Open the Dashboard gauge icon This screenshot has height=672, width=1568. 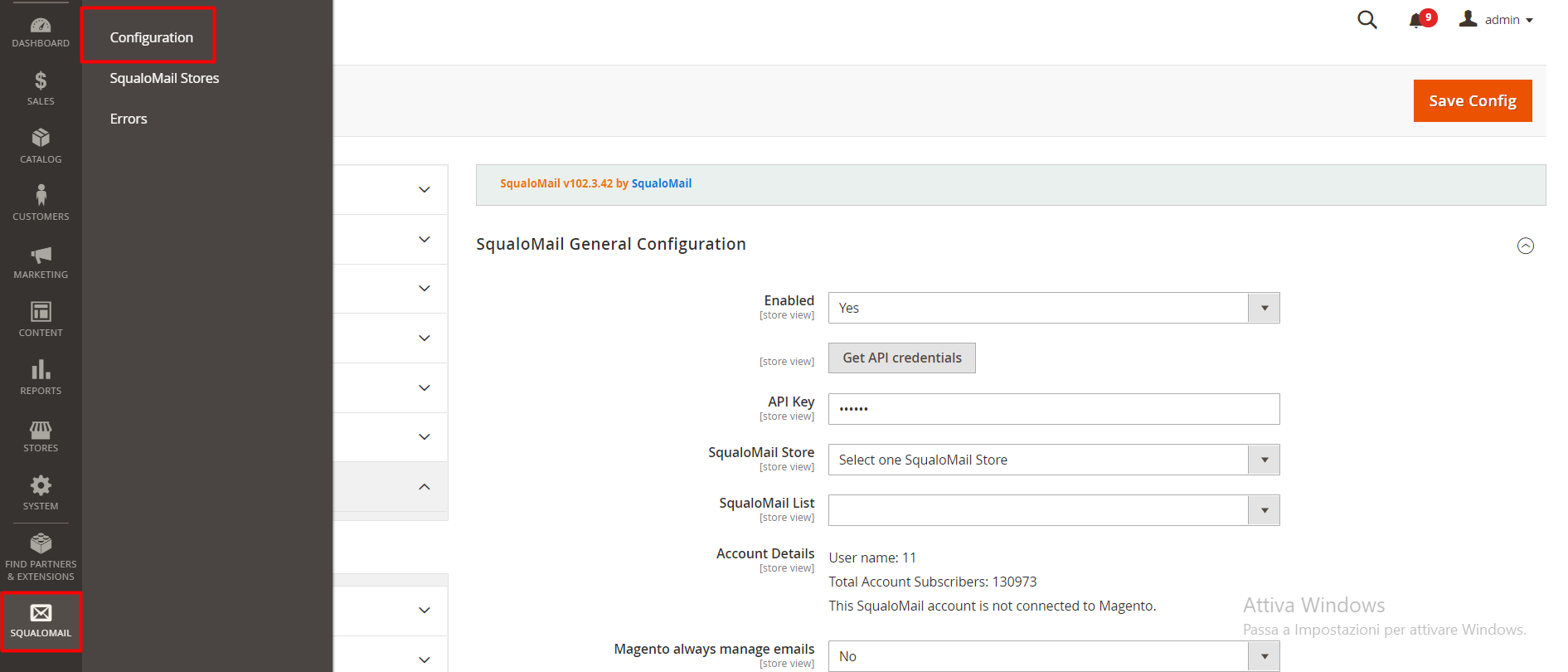[x=41, y=27]
